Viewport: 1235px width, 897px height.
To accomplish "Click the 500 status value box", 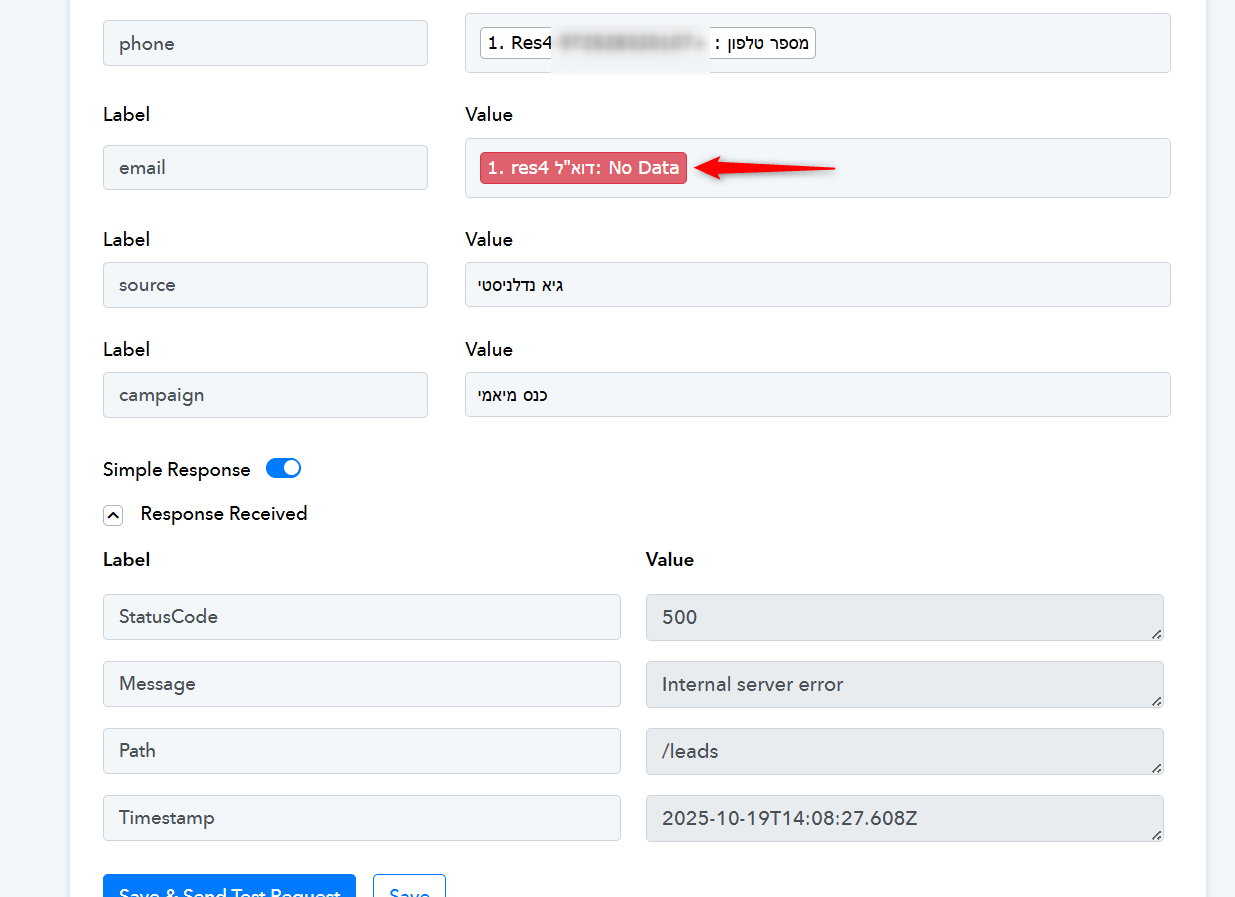I will [904, 617].
